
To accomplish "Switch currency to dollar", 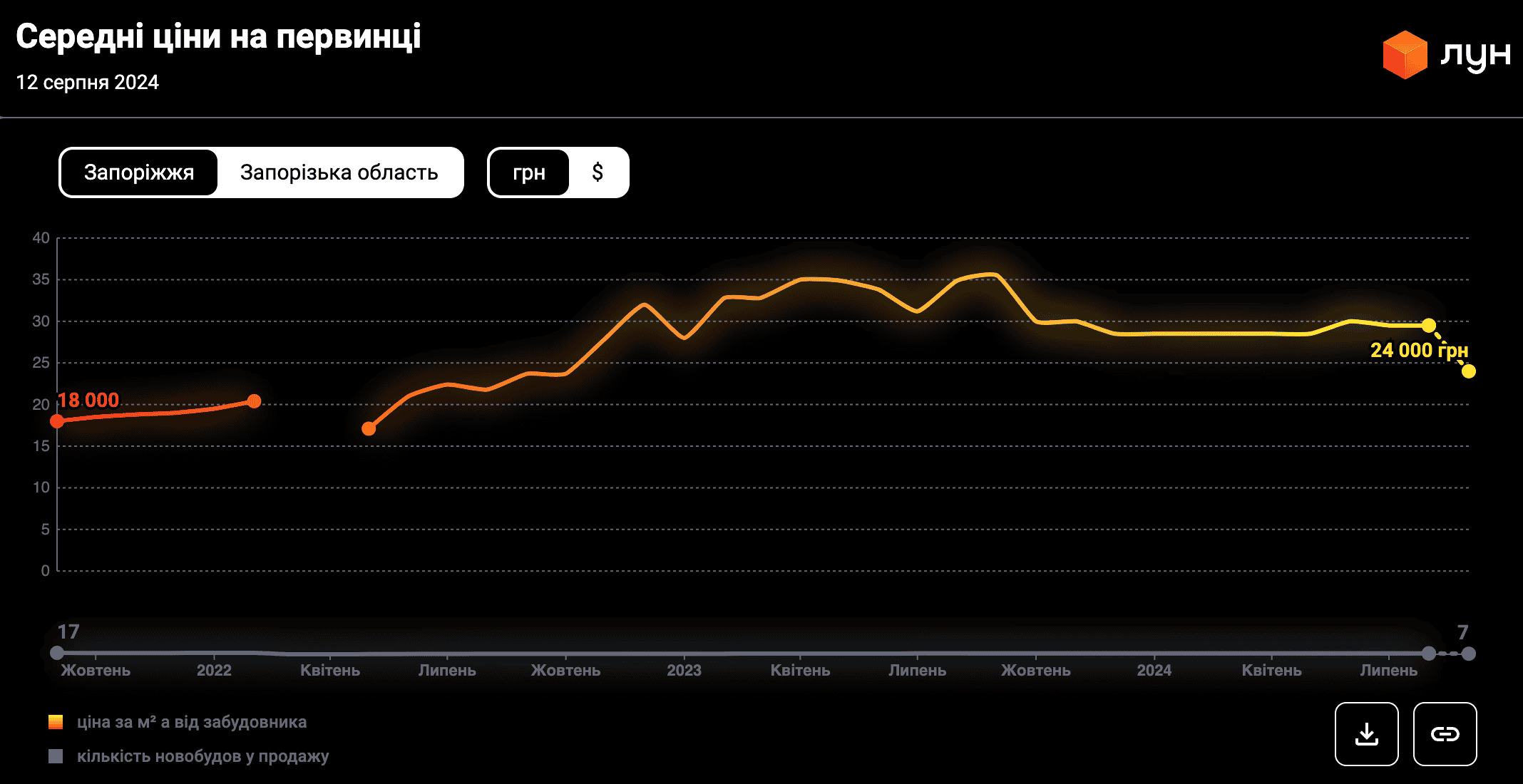I will tap(598, 172).
